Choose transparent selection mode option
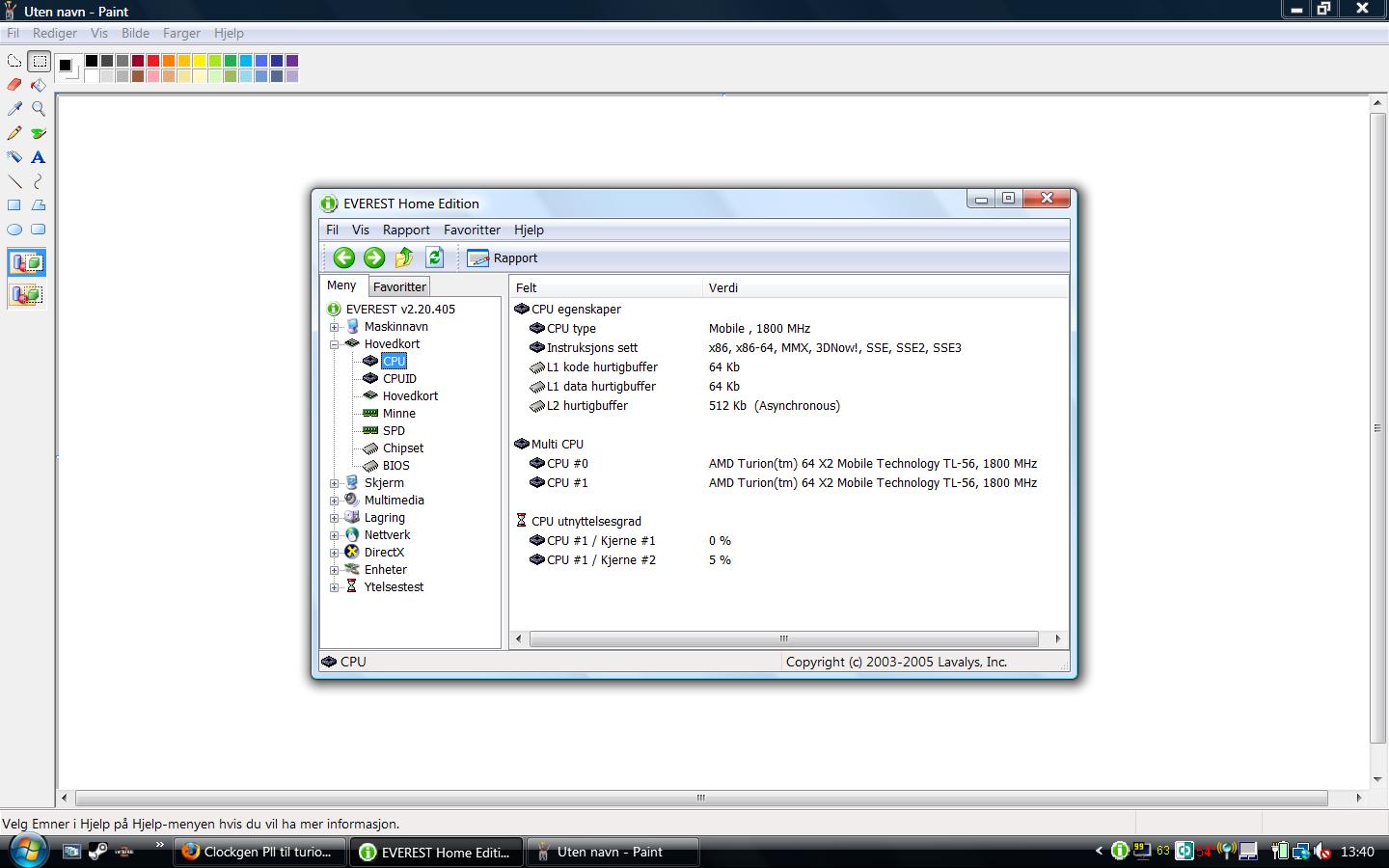 pyautogui.click(x=26, y=294)
